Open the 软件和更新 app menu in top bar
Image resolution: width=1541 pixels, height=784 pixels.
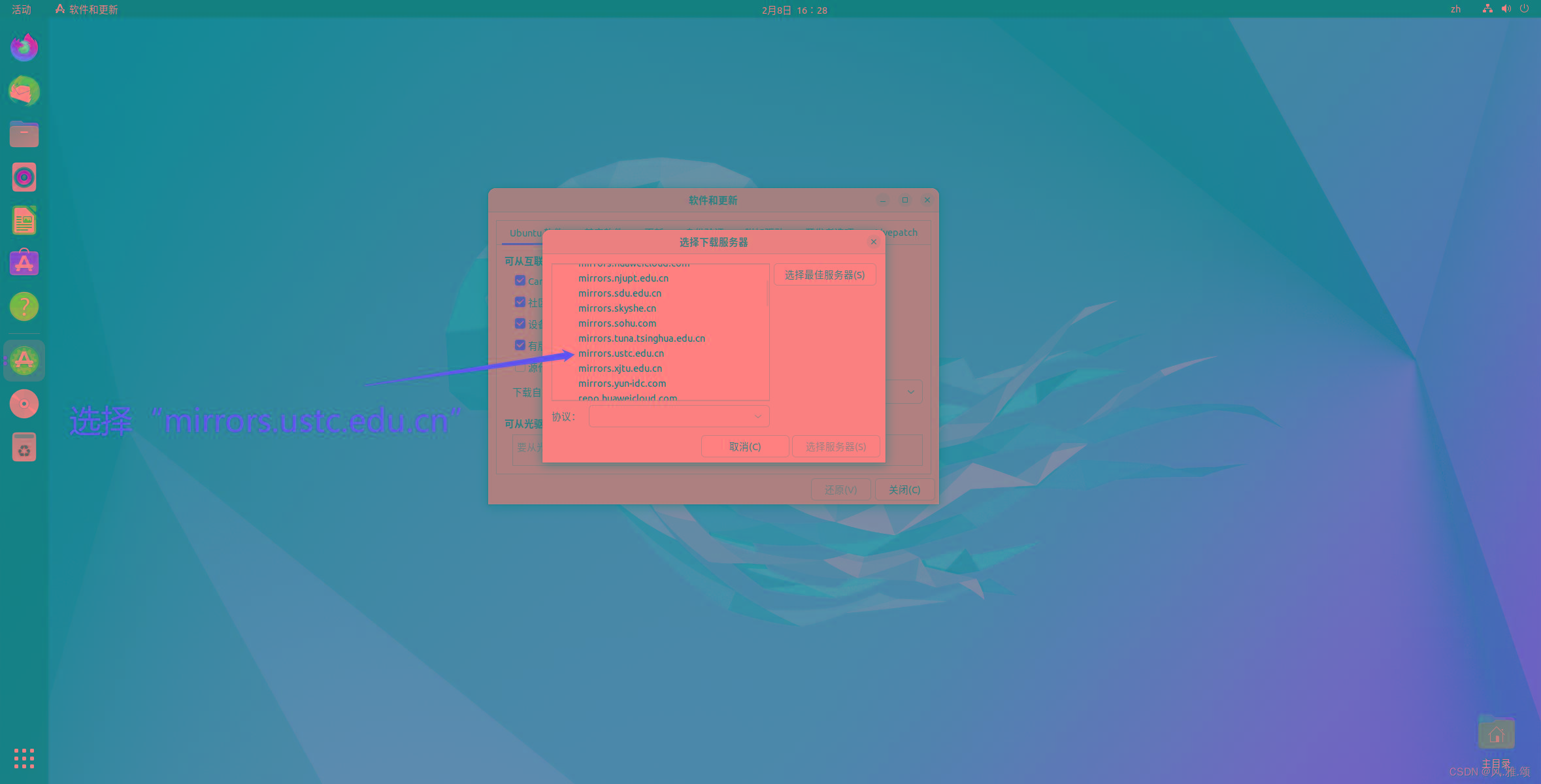86,9
